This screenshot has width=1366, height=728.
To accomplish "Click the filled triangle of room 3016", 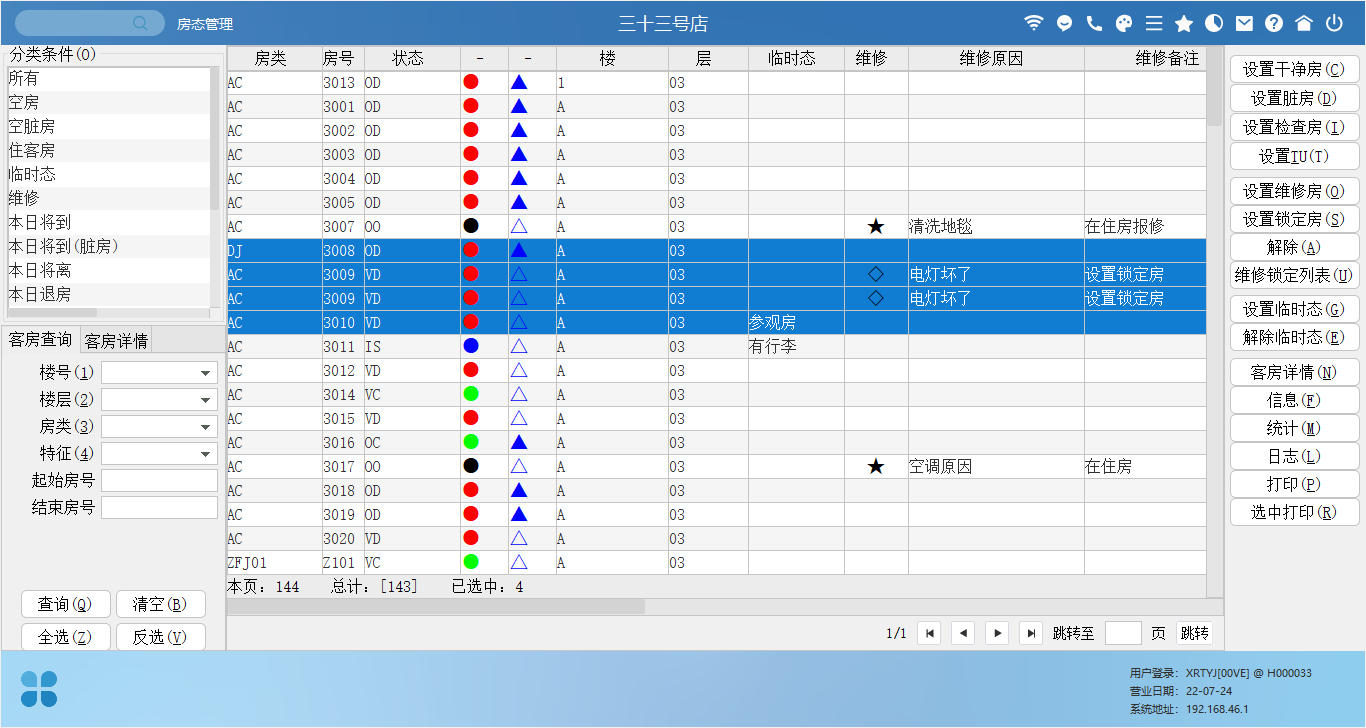I will click(519, 442).
